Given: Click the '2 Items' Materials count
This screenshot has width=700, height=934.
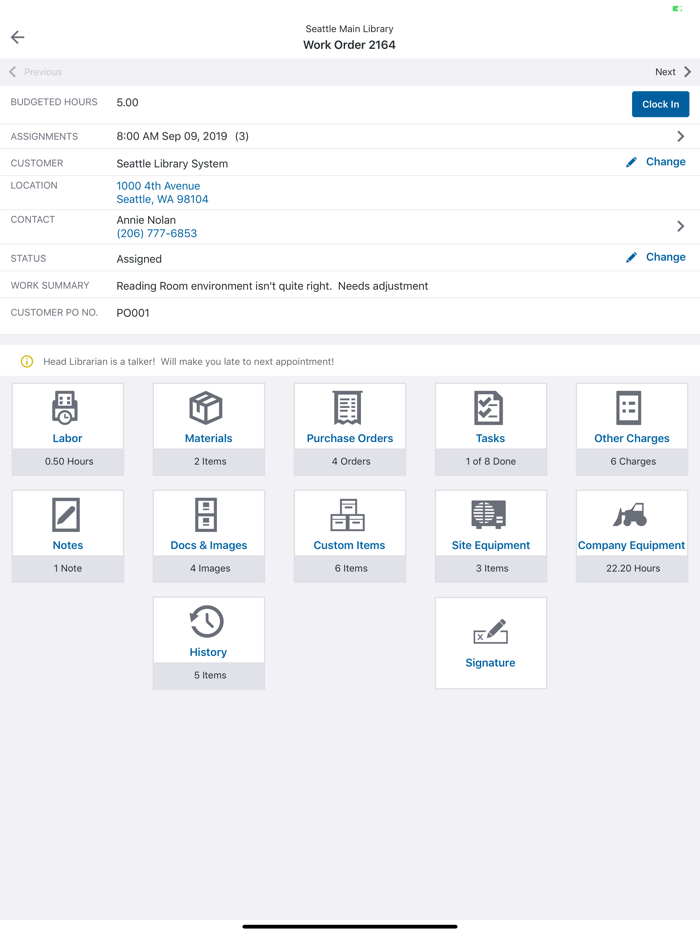Looking at the screenshot, I should coord(210,462).
